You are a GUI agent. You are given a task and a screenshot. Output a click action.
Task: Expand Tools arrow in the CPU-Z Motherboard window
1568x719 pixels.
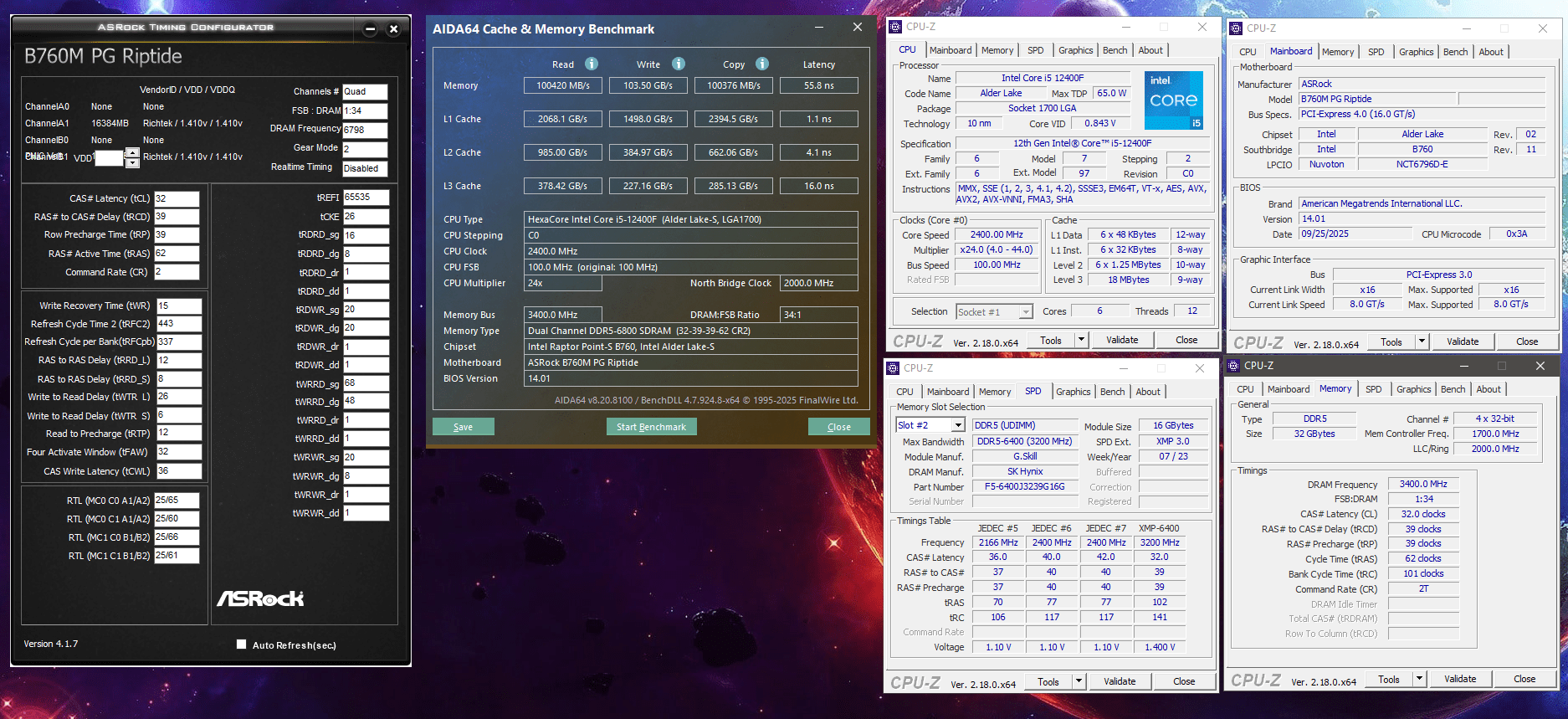click(1422, 342)
